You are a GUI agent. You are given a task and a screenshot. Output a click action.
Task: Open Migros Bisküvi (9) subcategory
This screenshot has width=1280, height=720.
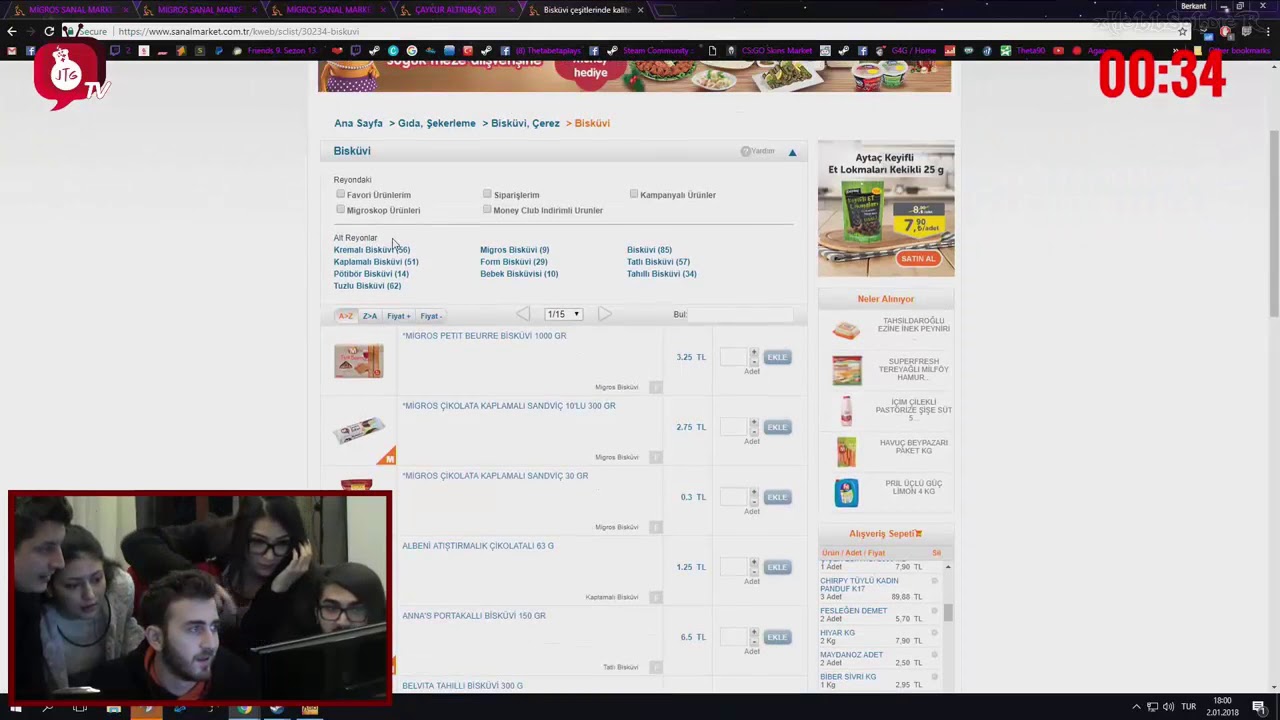click(514, 250)
